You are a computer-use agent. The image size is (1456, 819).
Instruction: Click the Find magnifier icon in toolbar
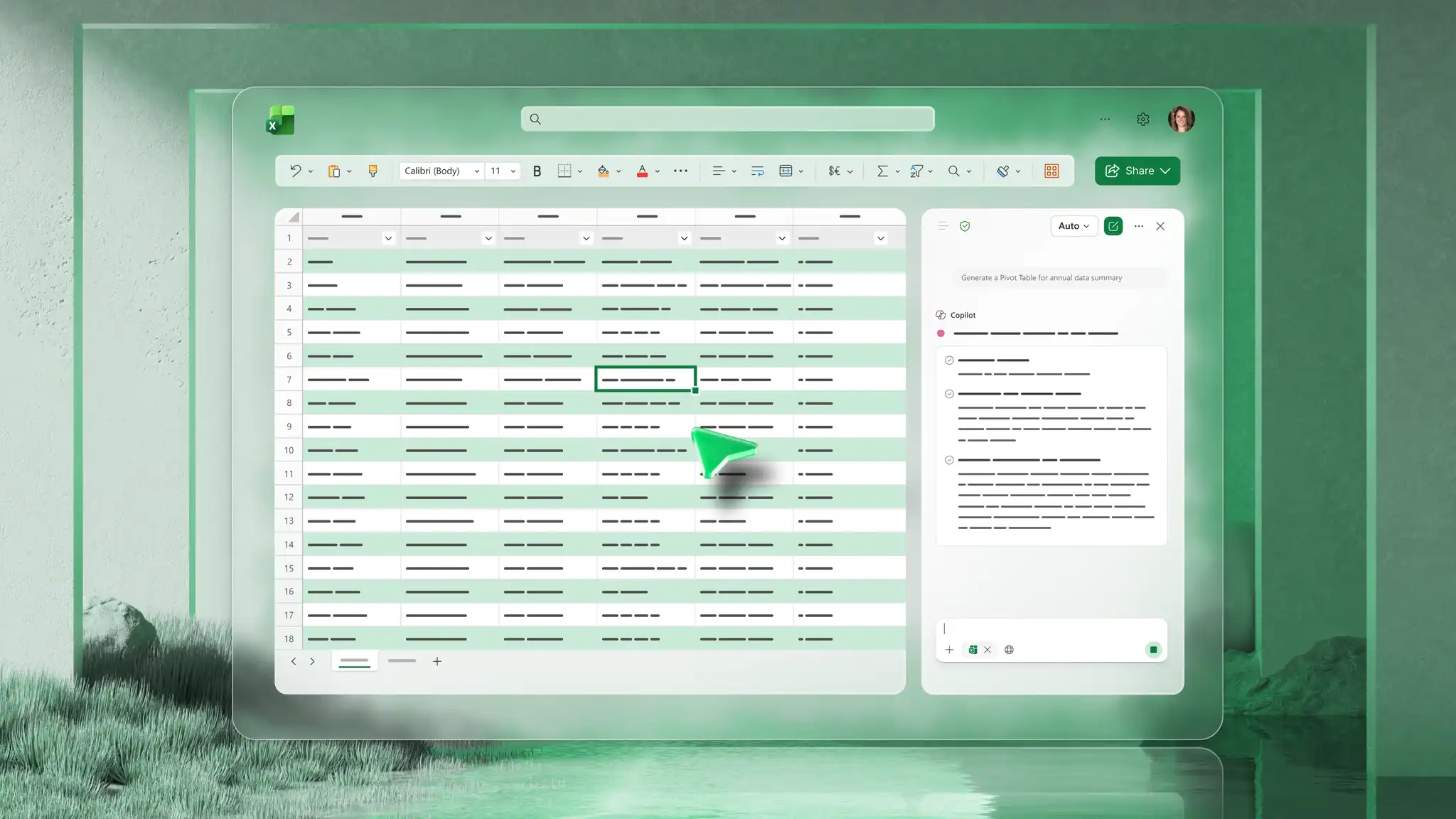pyautogui.click(x=954, y=171)
